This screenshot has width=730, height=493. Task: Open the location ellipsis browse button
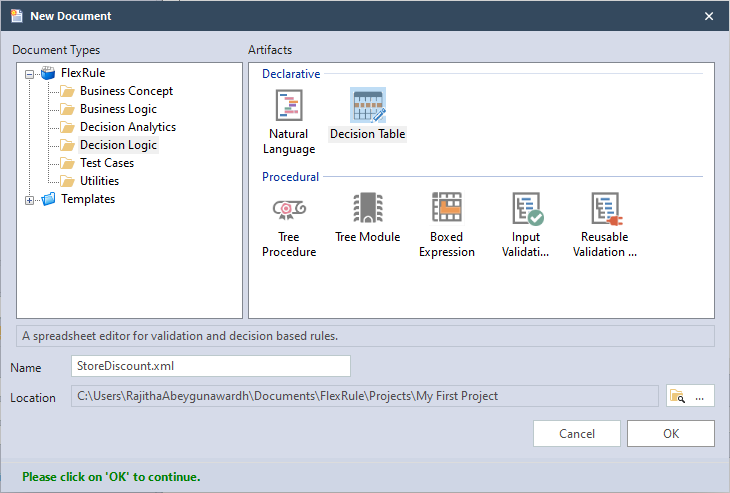point(700,397)
